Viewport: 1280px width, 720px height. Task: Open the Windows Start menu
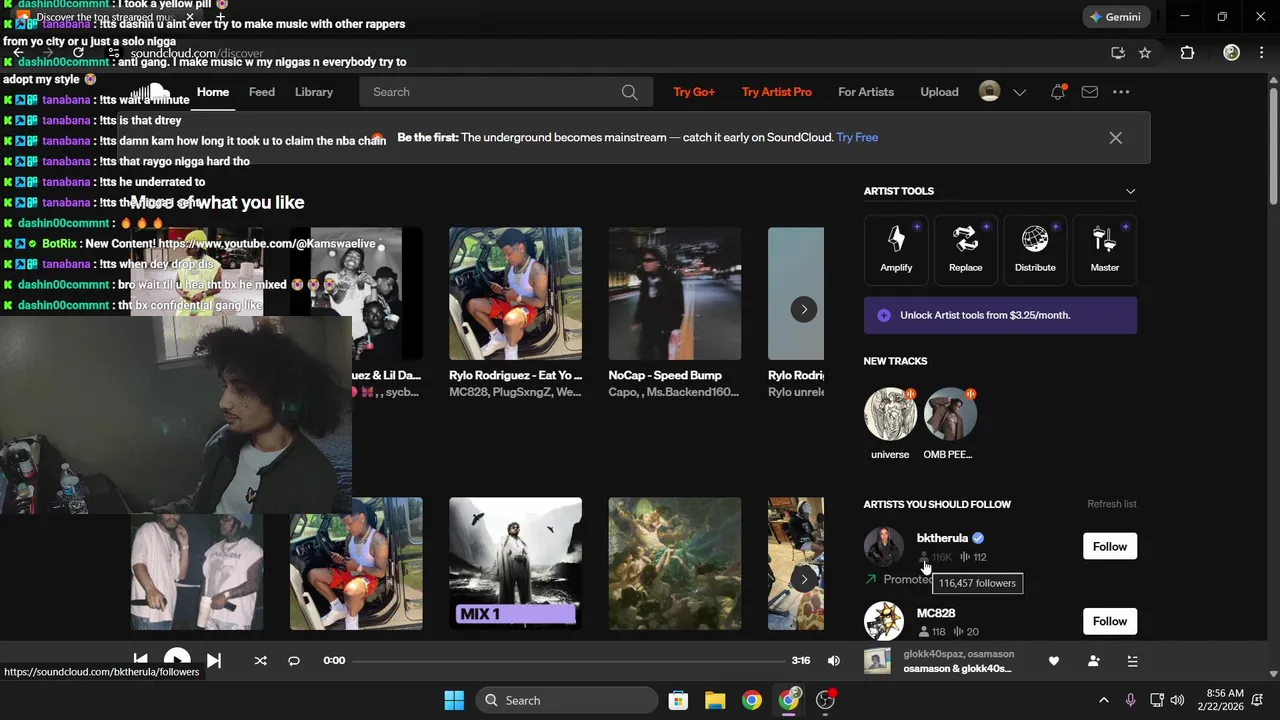454,700
